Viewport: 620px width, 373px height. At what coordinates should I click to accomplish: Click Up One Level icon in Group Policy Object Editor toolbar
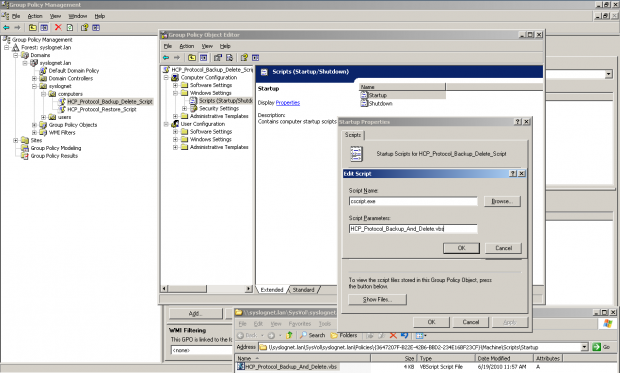click(192, 58)
